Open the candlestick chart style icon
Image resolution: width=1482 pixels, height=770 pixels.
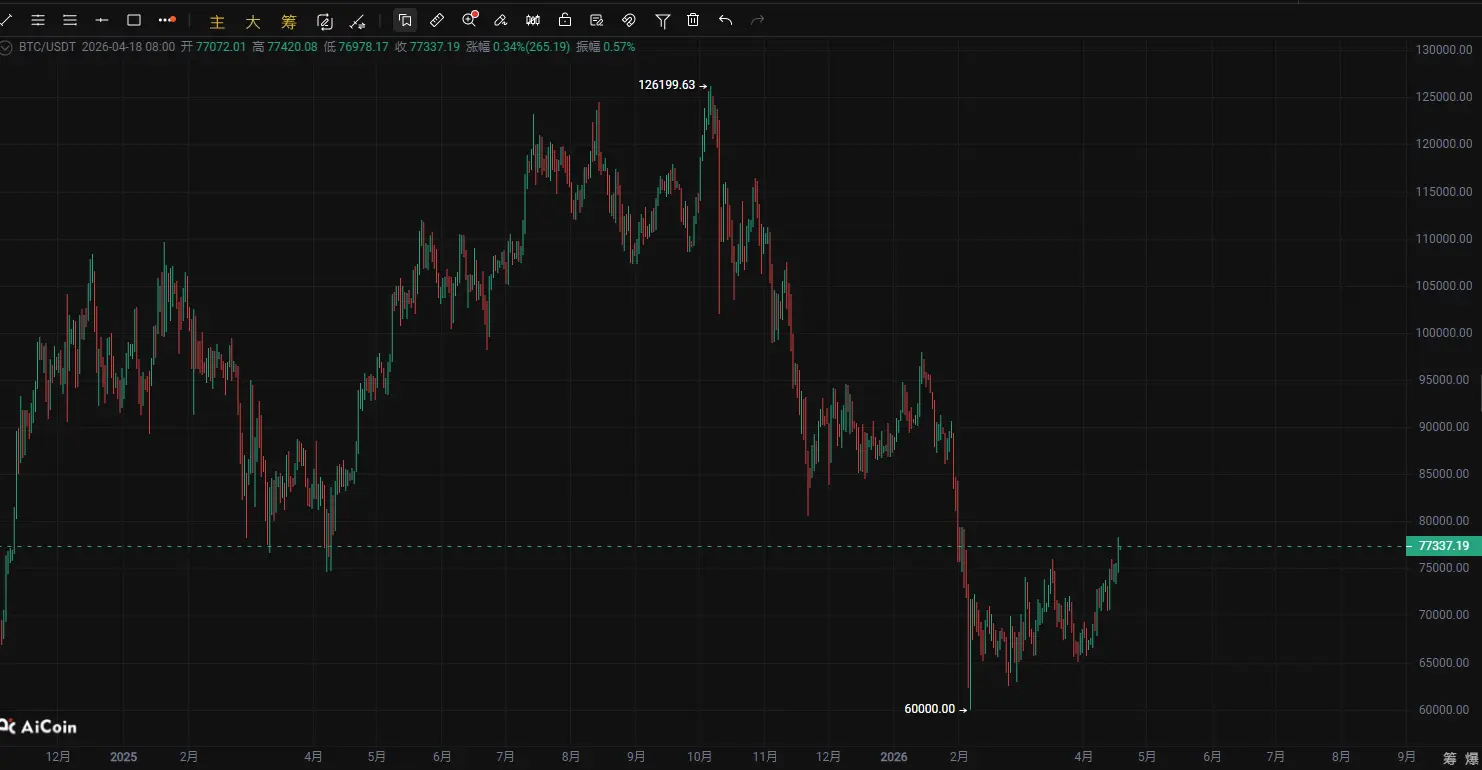[533, 20]
